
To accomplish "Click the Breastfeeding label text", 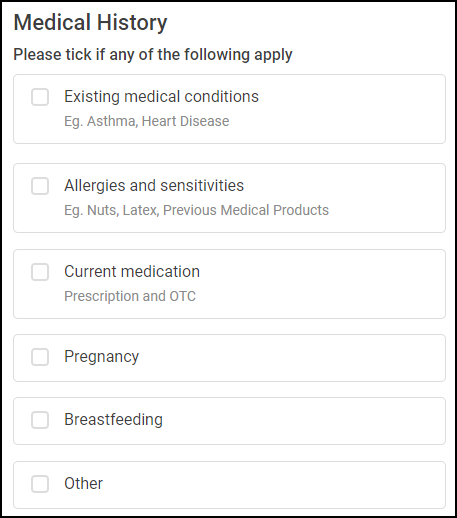I will 113,420.
